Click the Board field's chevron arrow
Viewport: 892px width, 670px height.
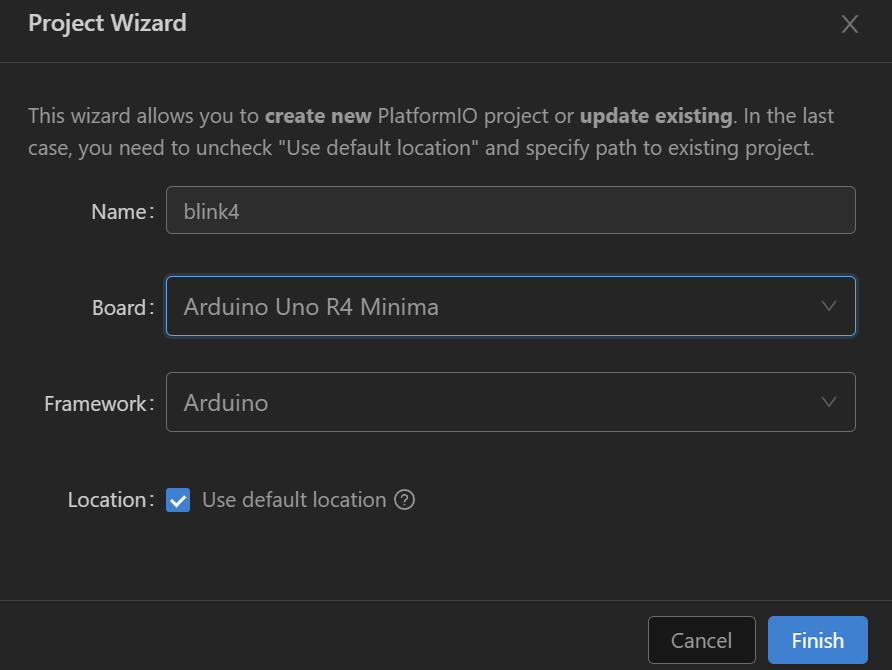[x=828, y=306]
